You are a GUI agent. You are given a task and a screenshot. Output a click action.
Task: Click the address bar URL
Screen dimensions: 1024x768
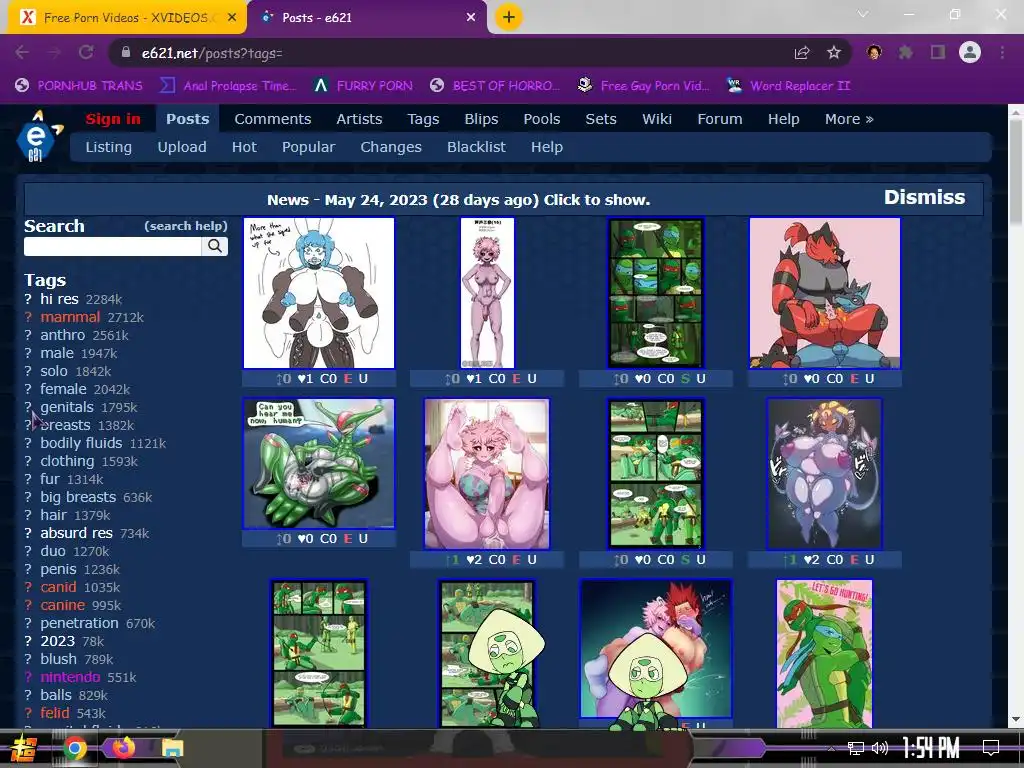tap(212, 53)
